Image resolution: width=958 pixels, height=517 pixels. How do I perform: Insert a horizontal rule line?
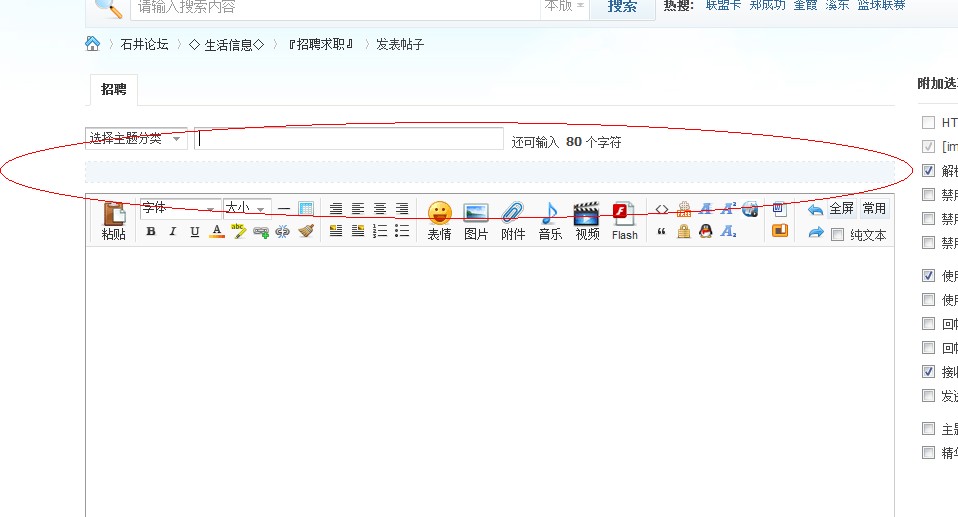click(x=283, y=209)
